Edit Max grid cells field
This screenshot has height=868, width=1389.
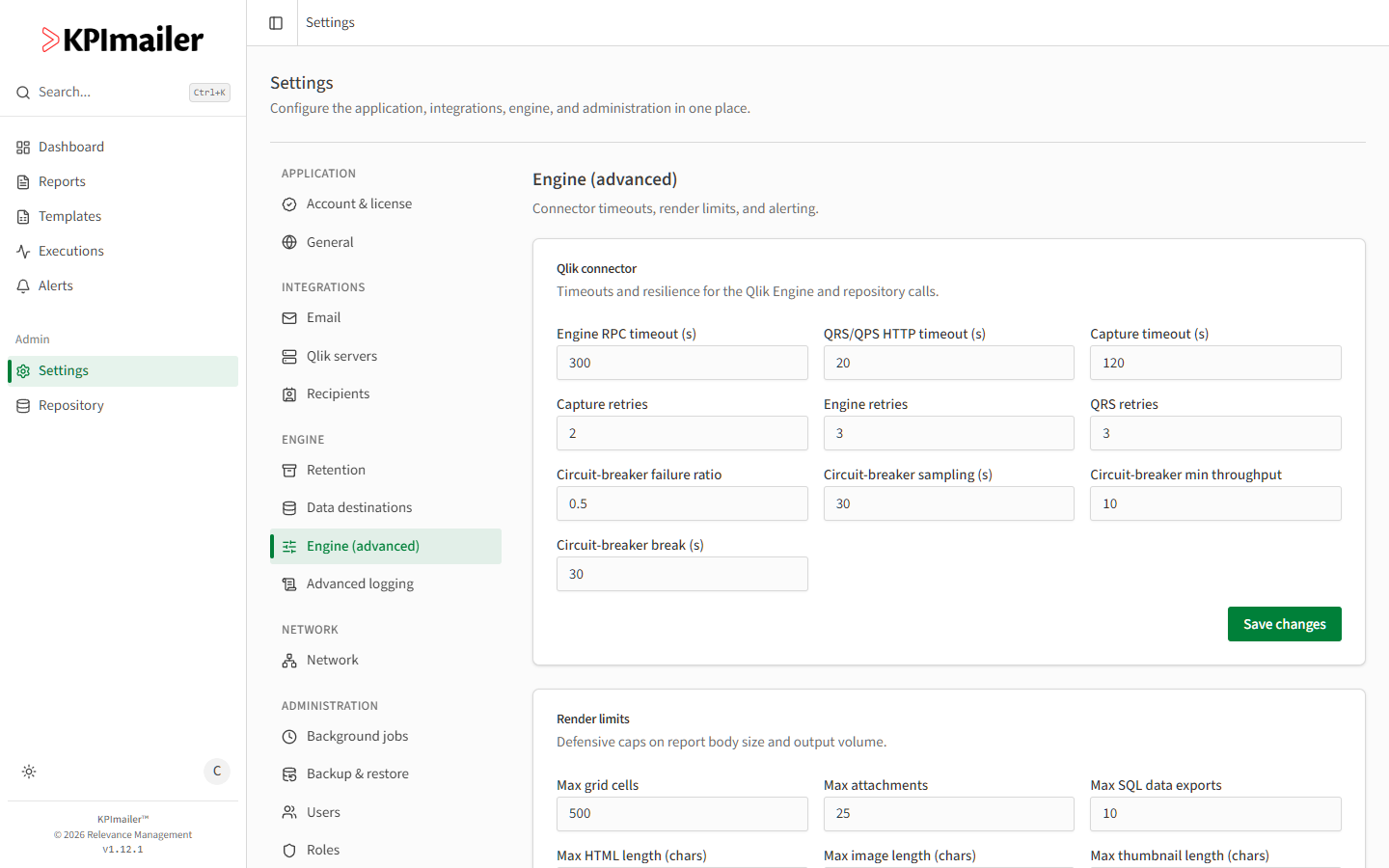(682, 814)
